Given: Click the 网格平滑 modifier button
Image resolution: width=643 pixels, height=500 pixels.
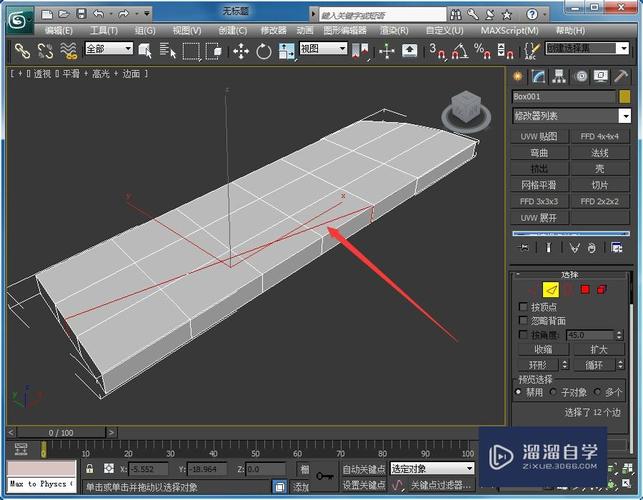Looking at the screenshot, I should [x=540, y=185].
